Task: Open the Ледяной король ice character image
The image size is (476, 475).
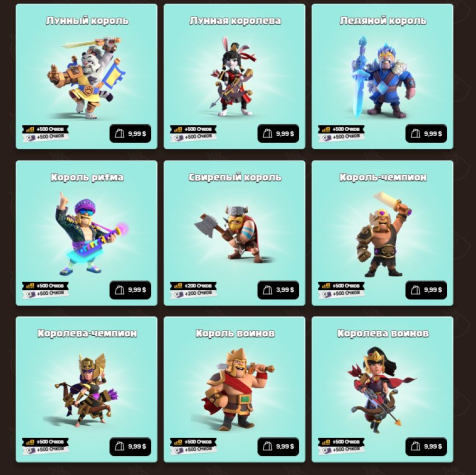Action: 382,77
